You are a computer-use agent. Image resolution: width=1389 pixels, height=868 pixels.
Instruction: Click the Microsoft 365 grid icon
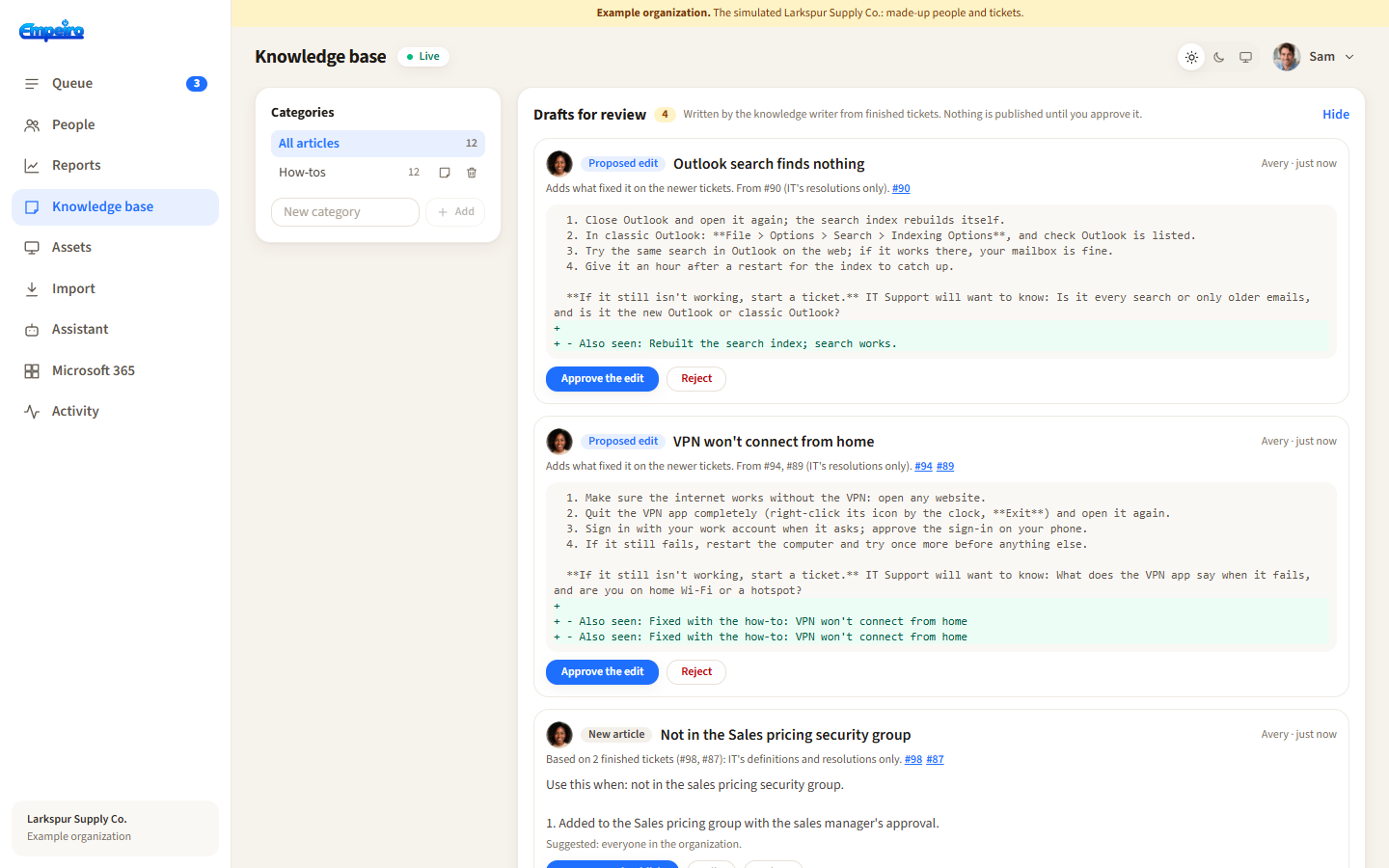32,370
